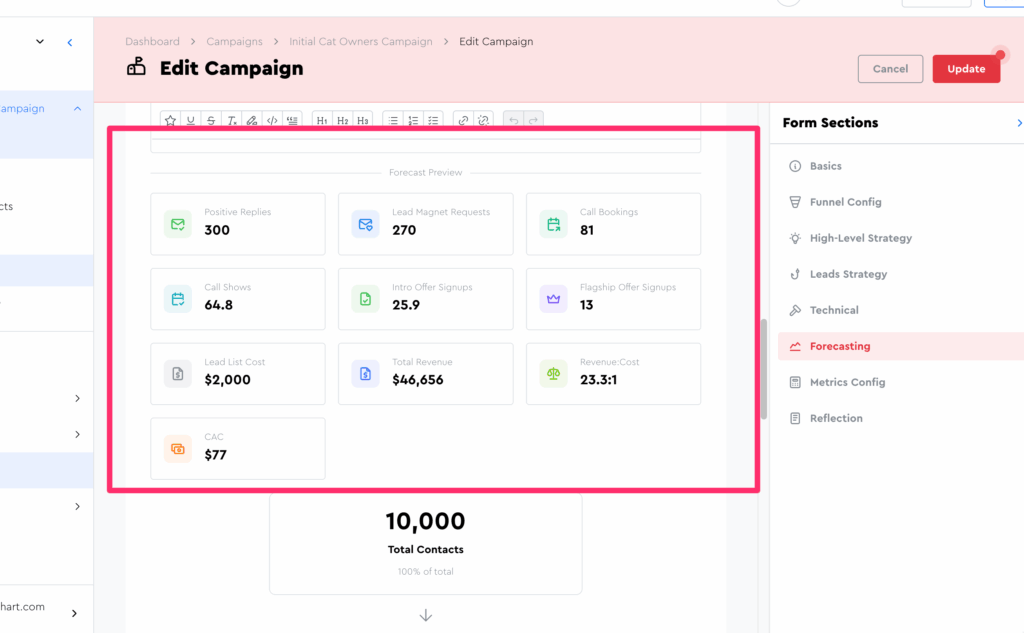Collapse the left sidebar with back chevron
Viewport: 1024px width, 633px height.
pos(69,42)
